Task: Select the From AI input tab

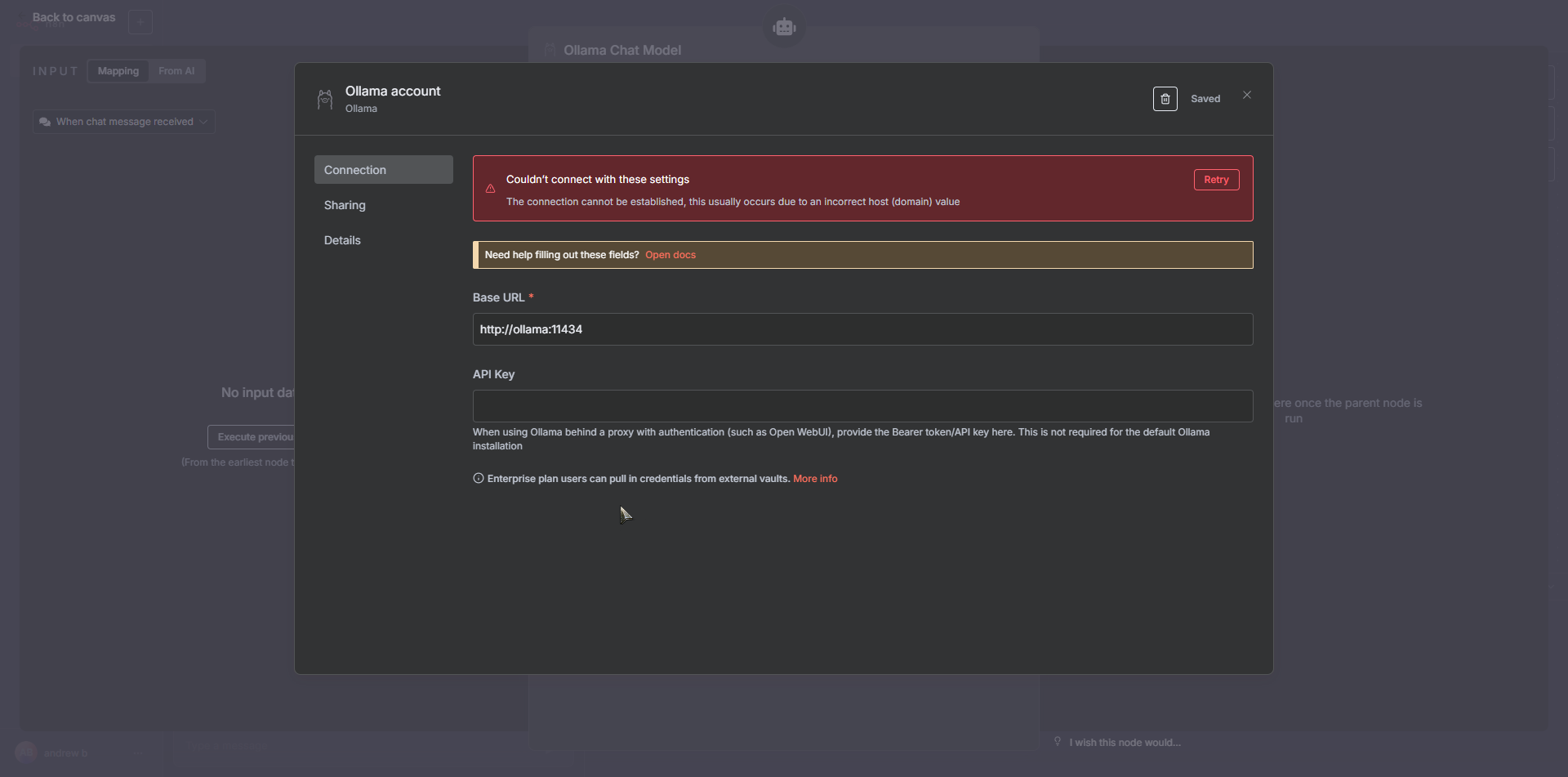Action: tap(176, 71)
